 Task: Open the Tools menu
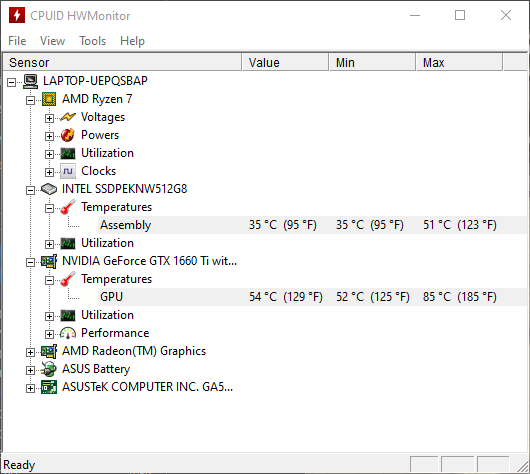pyautogui.click(x=93, y=41)
